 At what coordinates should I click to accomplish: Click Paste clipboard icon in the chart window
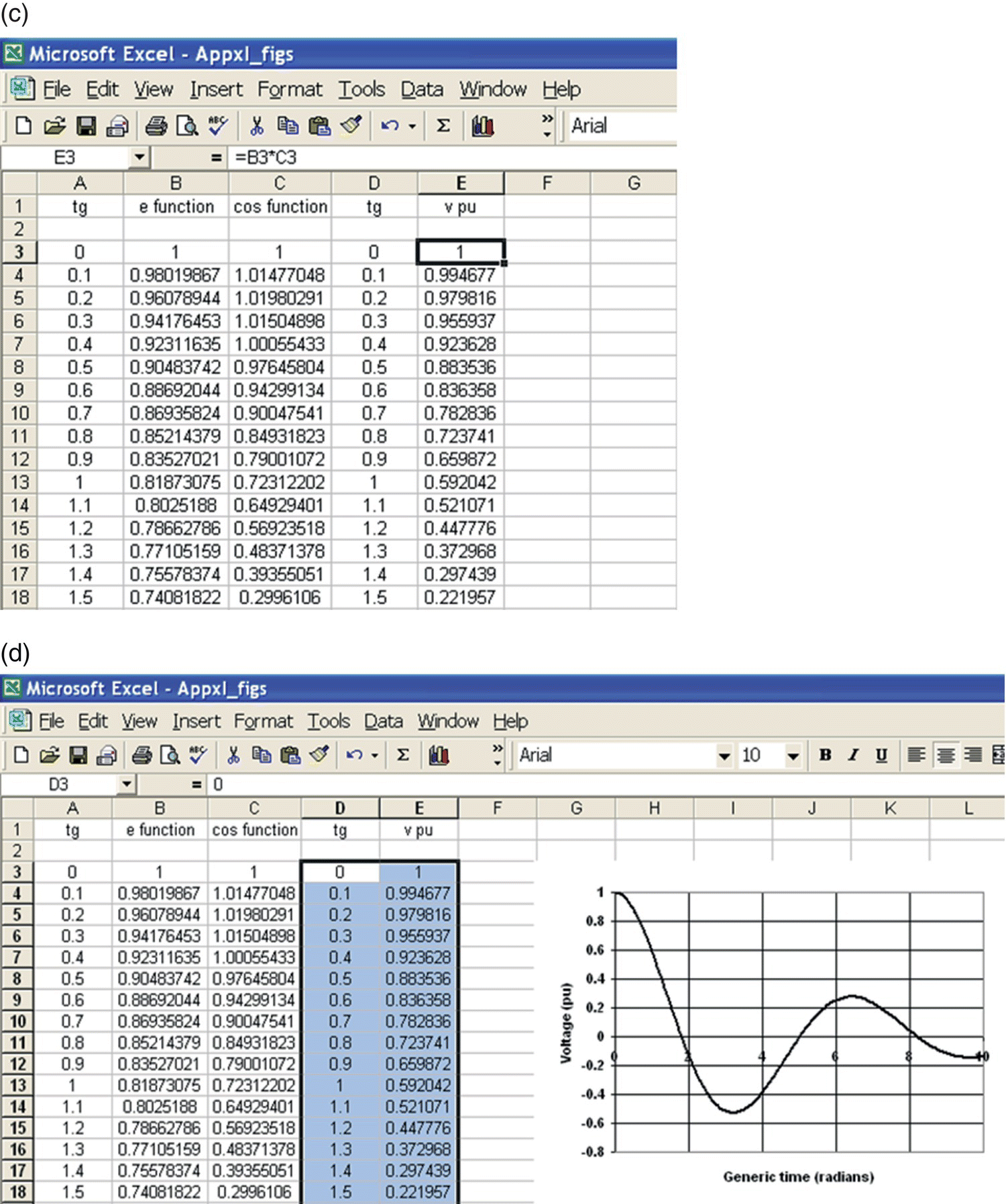290,756
